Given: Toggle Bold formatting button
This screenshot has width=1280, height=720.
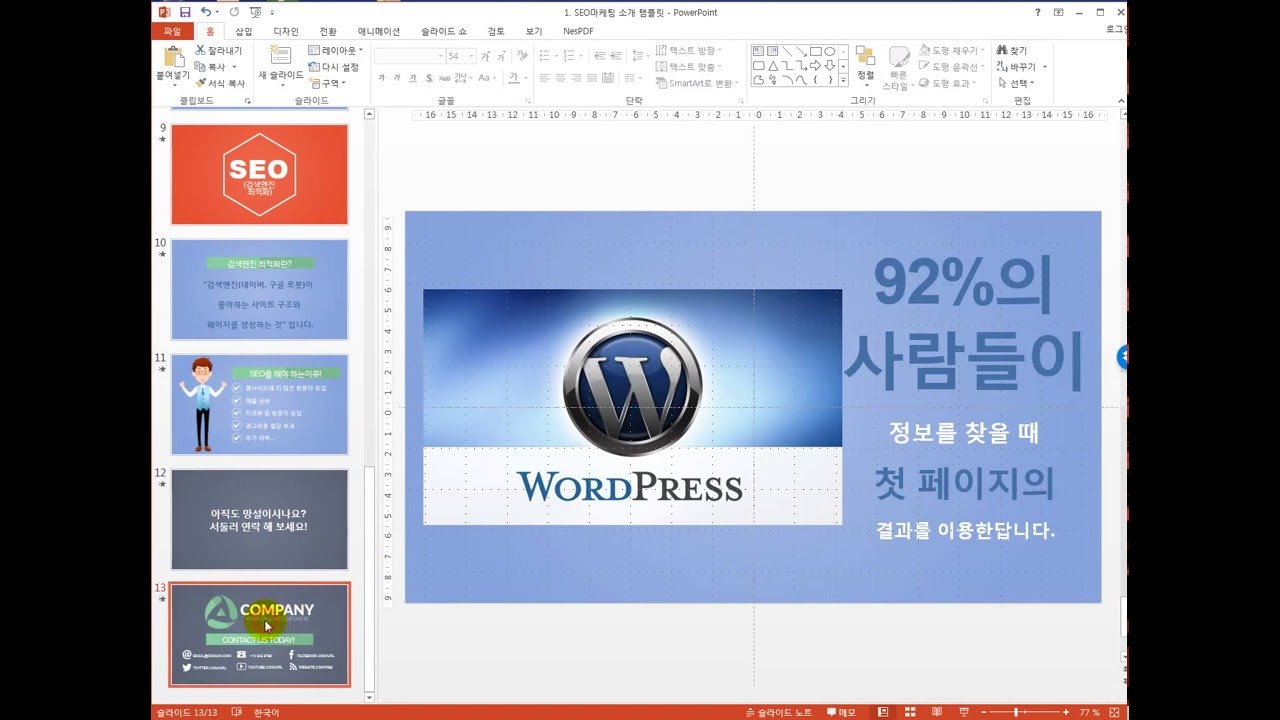Looking at the screenshot, I should pyautogui.click(x=380, y=78).
